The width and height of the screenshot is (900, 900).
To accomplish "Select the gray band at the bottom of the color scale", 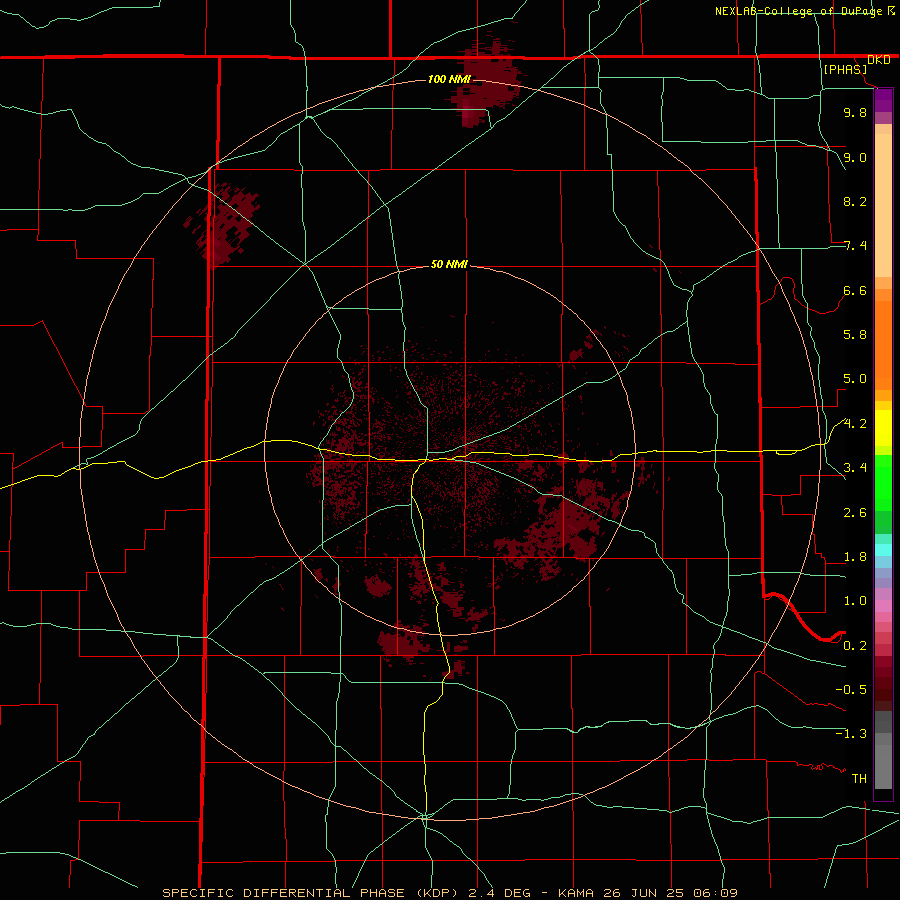I will pyautogui.click(x=883, y=761).
